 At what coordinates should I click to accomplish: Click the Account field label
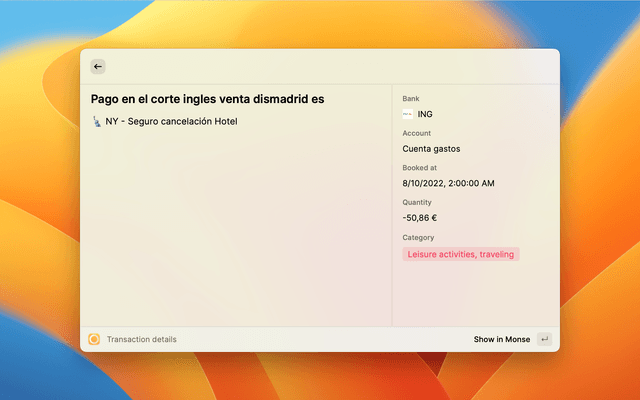[x=416, y=133]
